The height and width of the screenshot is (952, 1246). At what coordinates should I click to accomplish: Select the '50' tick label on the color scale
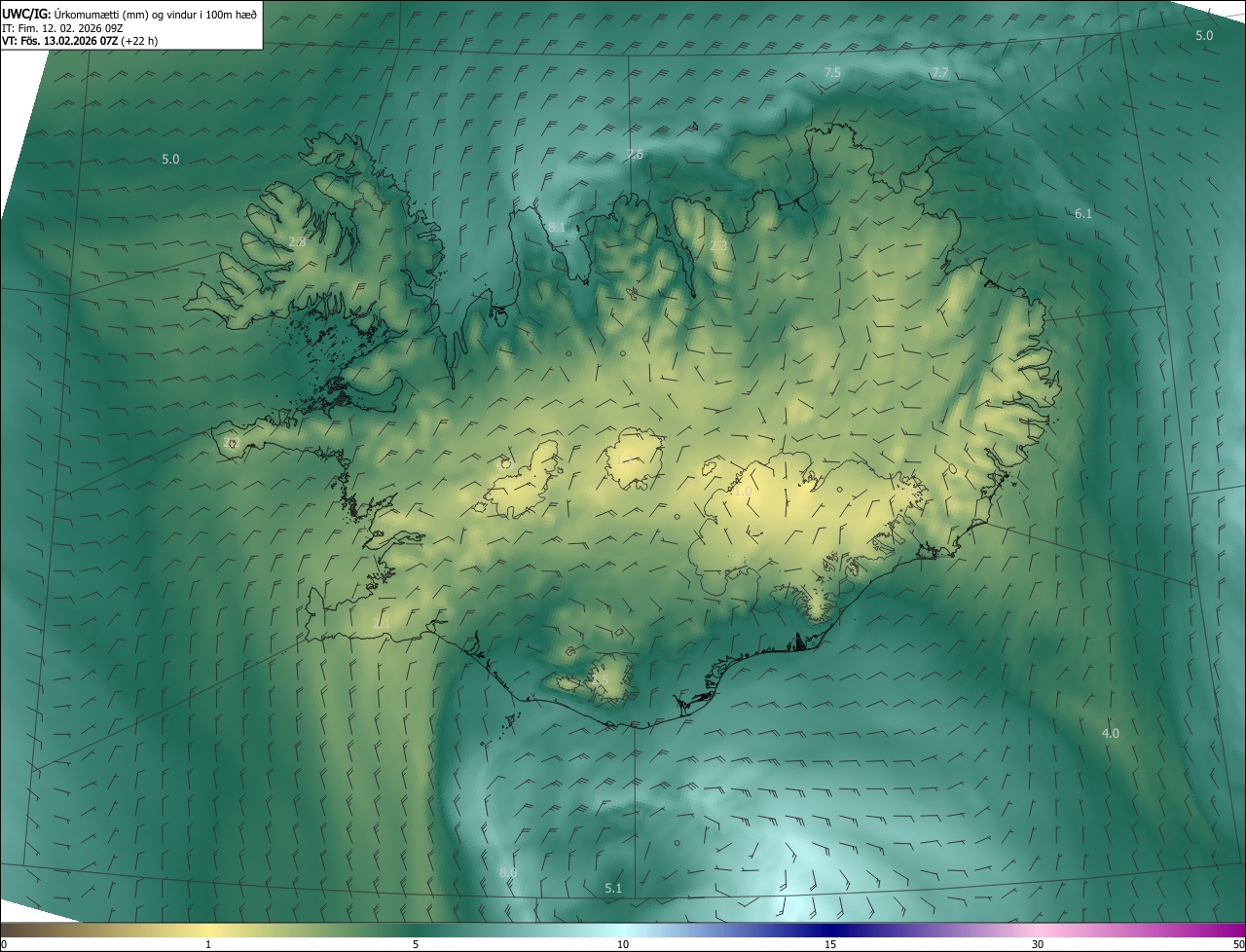[x=1238, y=944]
